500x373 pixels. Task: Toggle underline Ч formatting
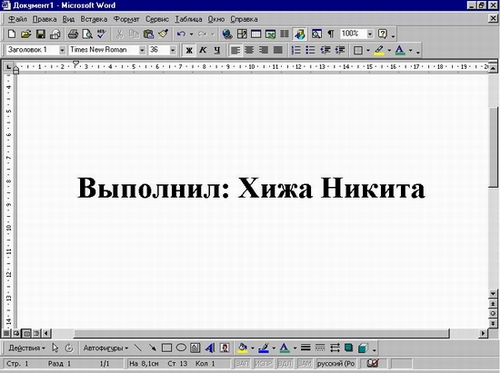pyautogui.click(x=217, y=50)
